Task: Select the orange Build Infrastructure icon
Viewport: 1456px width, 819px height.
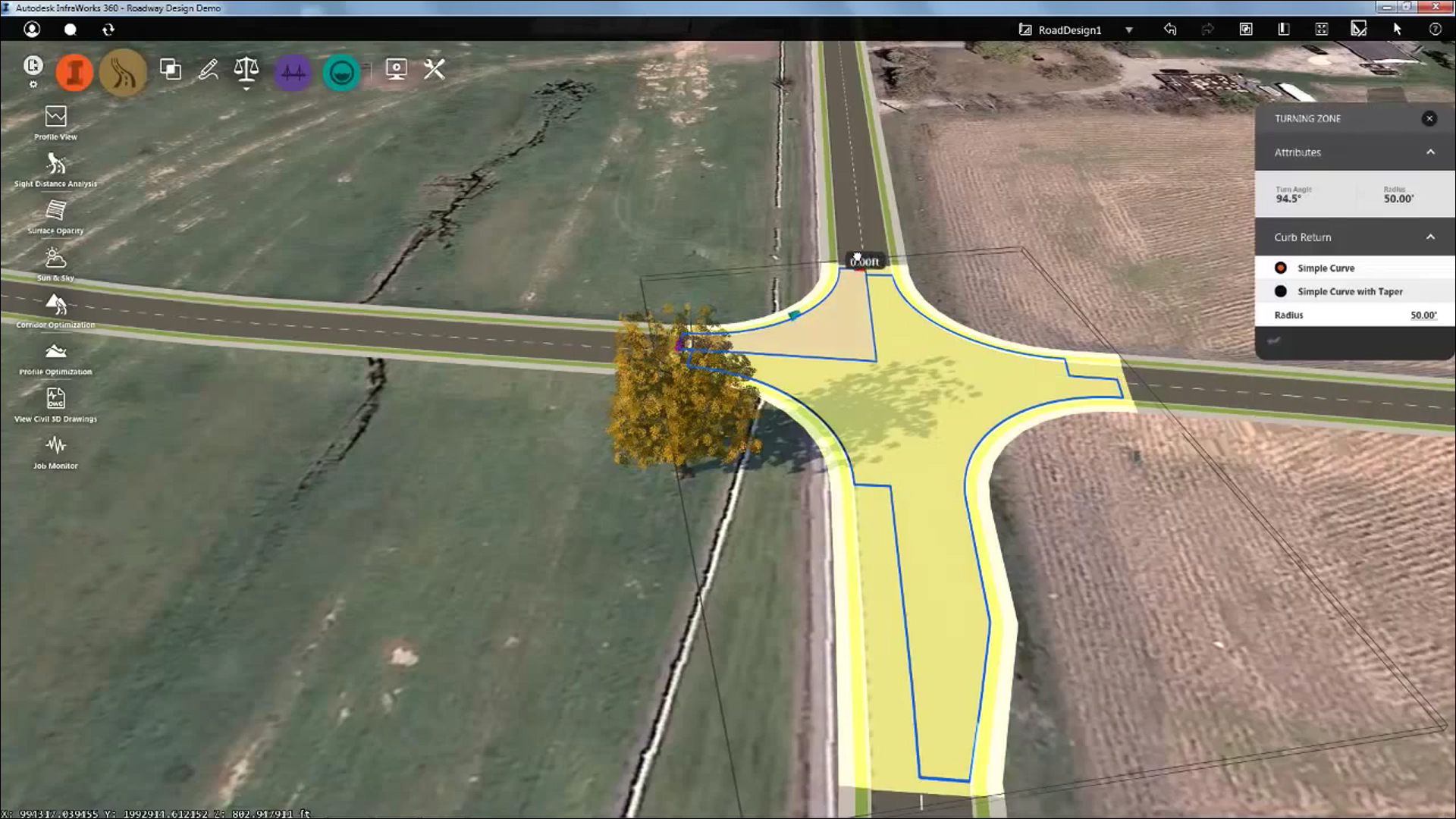Action: 74,73
